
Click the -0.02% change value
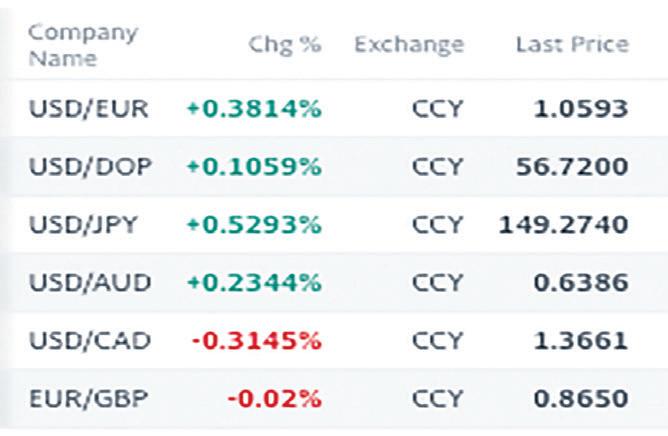(x=275, y=399)
